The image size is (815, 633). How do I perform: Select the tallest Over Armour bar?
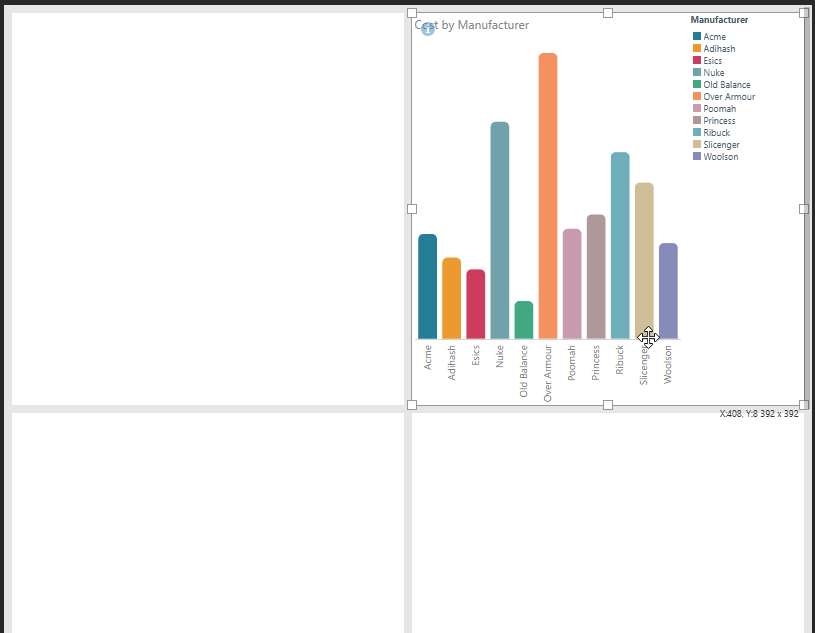[x=548, y=196]
